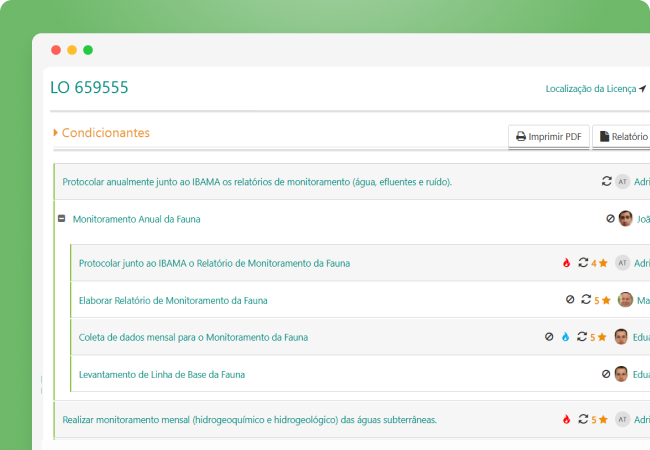Click the blue water drop icon on Coleta de dados row

[x=565, y=337]
